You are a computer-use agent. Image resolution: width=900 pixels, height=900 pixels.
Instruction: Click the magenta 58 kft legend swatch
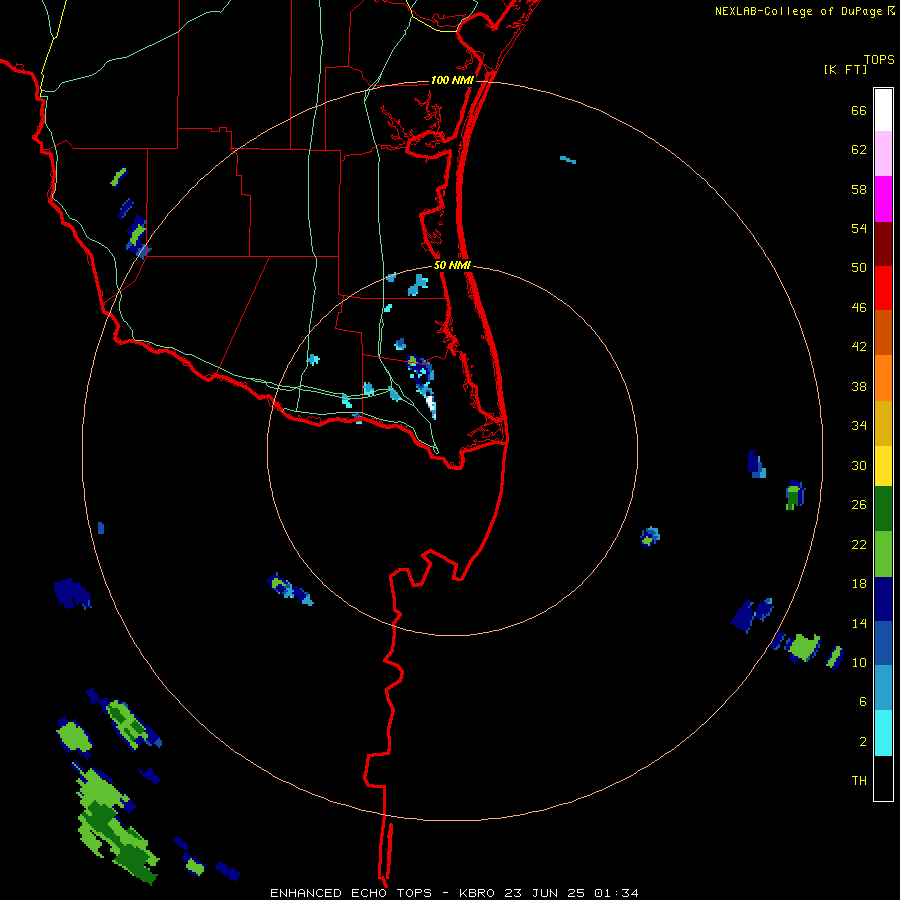click(x=883, y=199)
